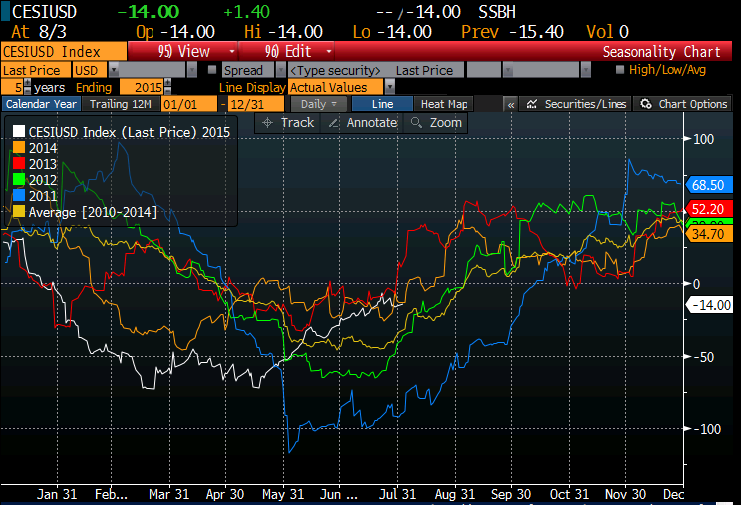Enable the High/Low/Avg checkbox

click(621, 70)
